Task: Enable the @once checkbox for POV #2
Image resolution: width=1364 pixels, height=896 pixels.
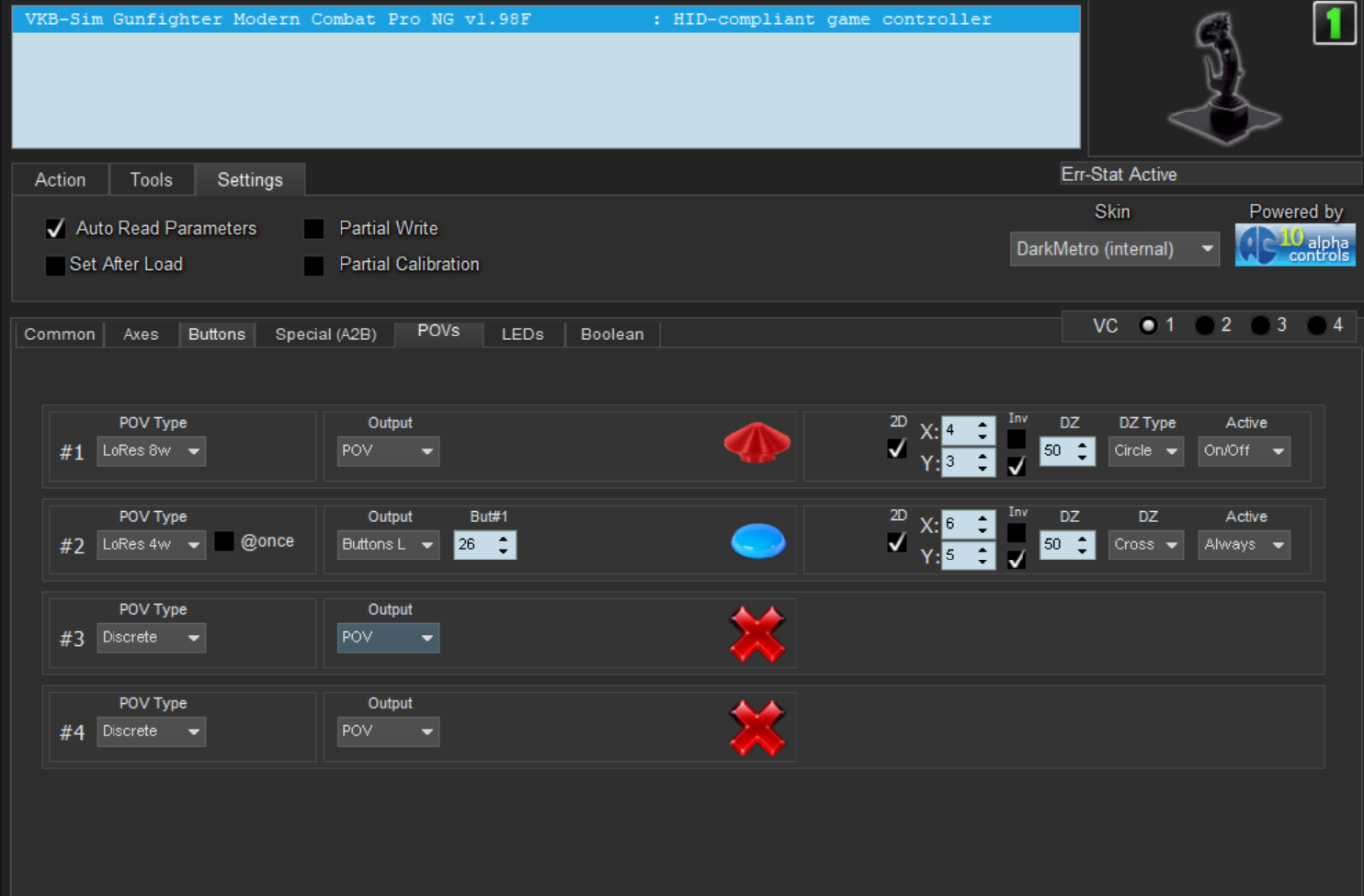Action: [x=224, y=541]
